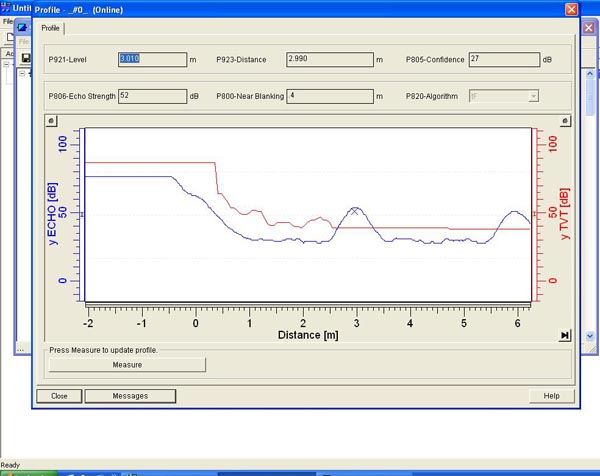
Task: Click the left chart options icon
Action: pyautogui.click(x=51, y=121)
